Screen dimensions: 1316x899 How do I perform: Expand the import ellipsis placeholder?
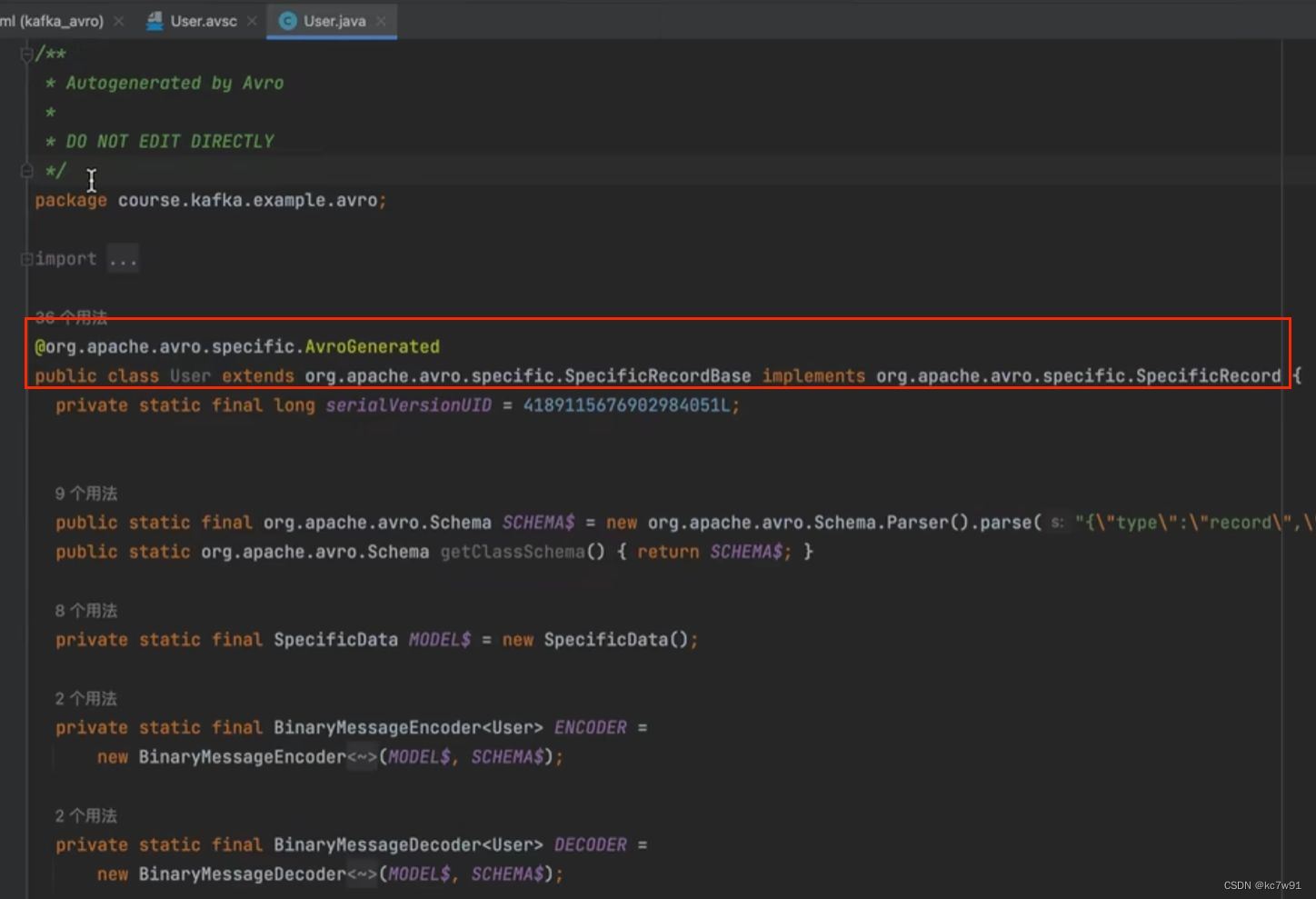coord(123,260)
